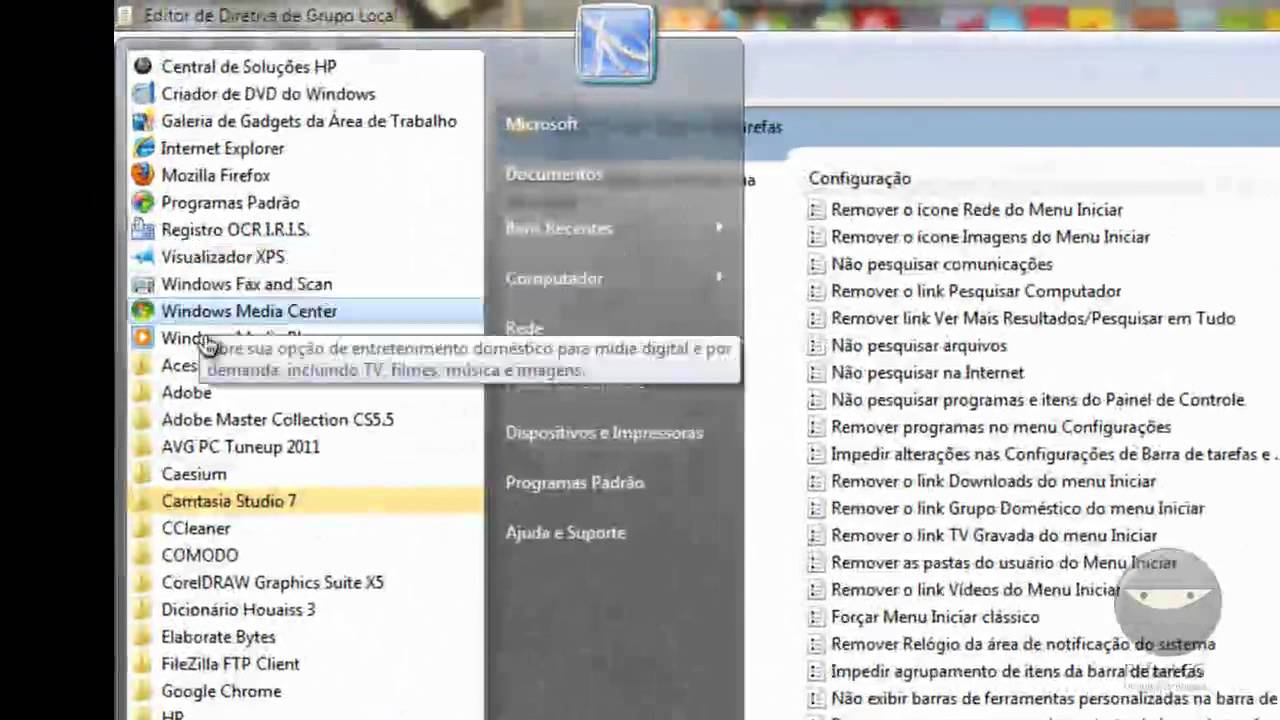The width and height of the screenshot is (1280, 720).
Task: Click the Central de Soluções HP icon
Action: (x=143, y=66)
